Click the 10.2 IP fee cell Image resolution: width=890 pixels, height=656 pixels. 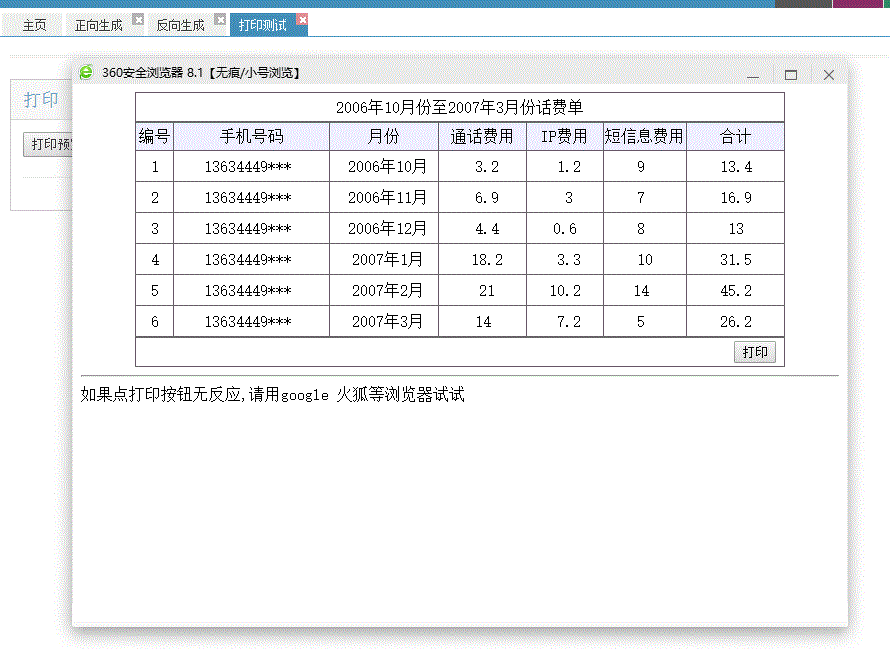pyautogui.click(x=565, y=291)
